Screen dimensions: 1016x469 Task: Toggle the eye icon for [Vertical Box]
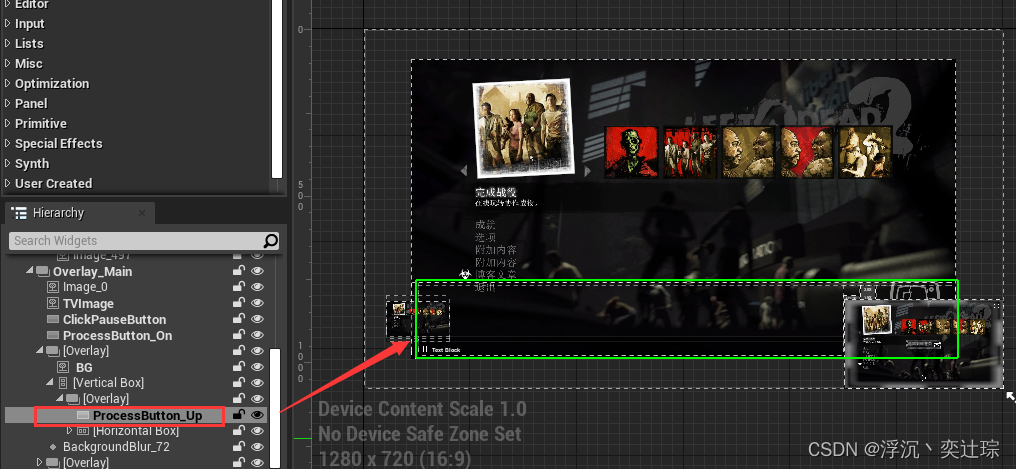257,383
